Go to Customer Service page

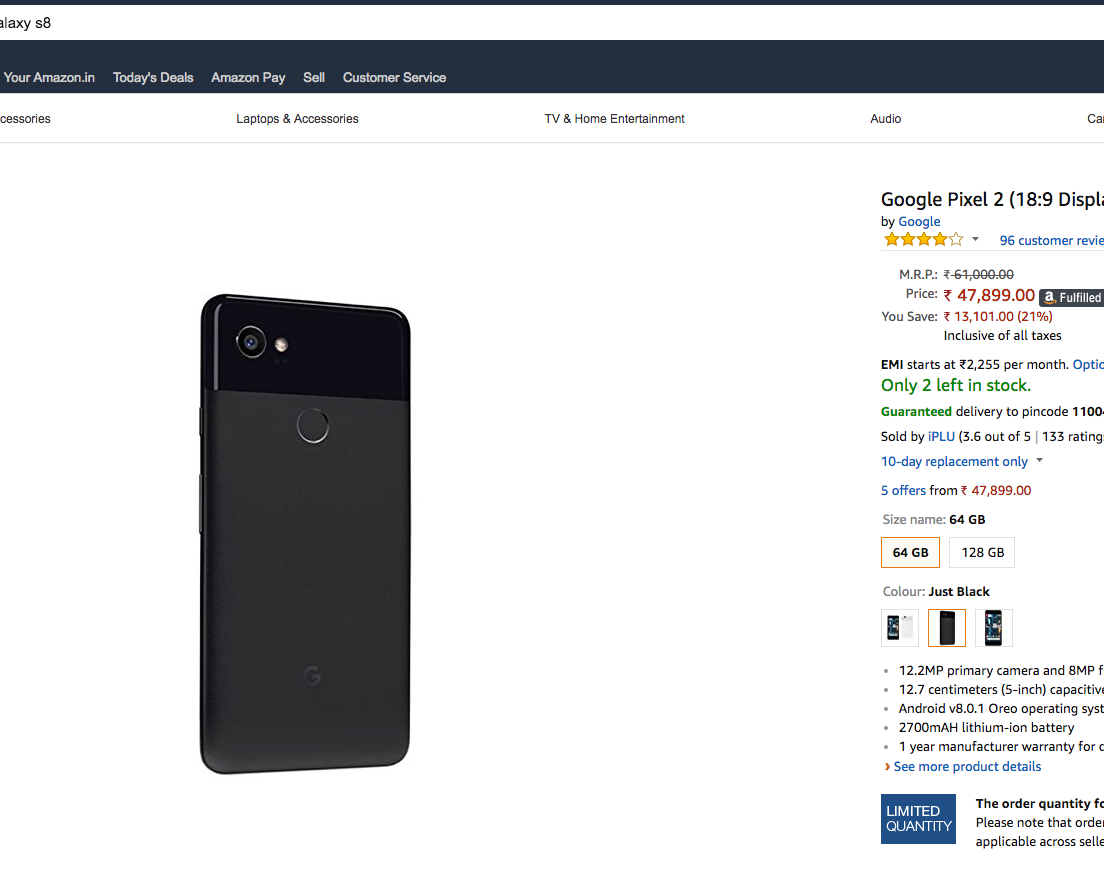click(394, 77)
